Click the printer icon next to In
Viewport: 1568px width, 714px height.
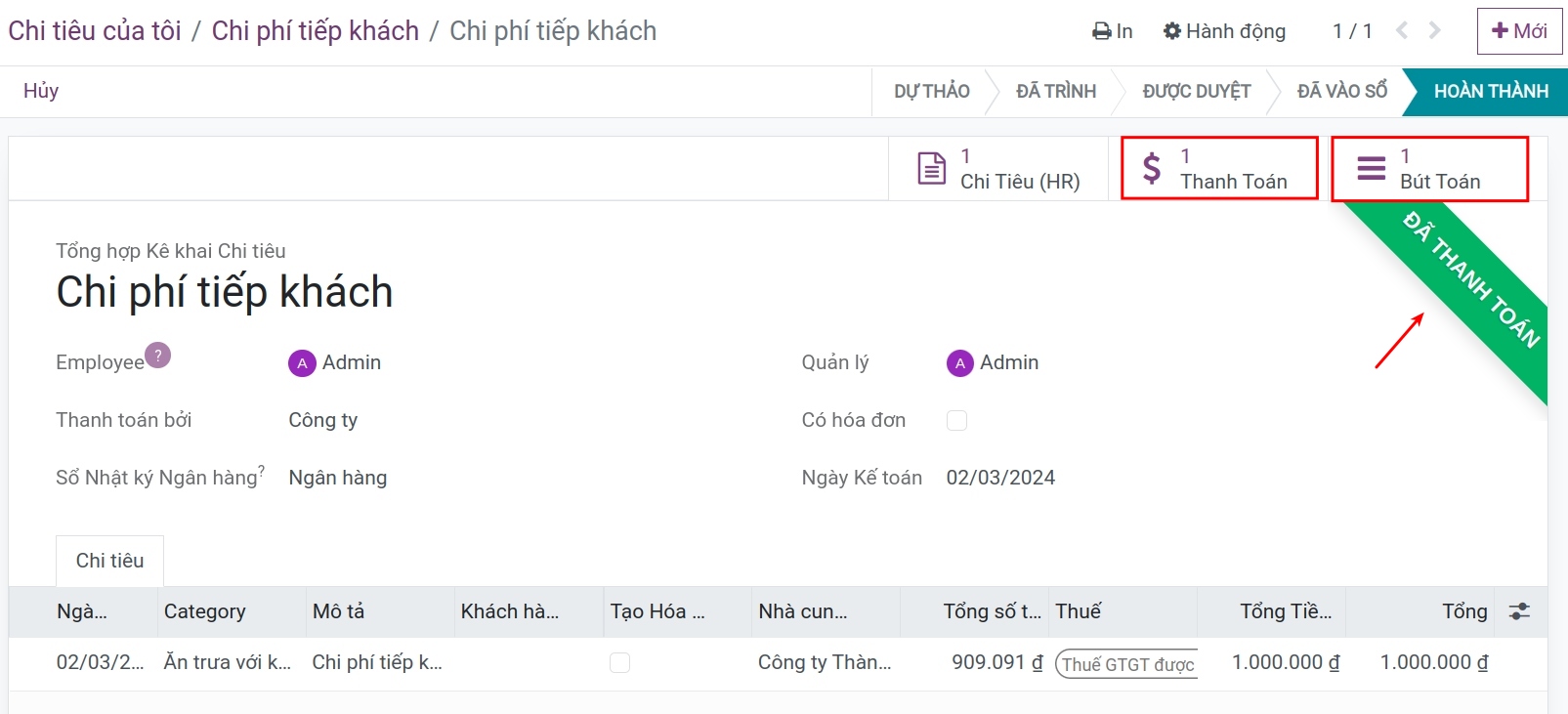point(1101,31)
